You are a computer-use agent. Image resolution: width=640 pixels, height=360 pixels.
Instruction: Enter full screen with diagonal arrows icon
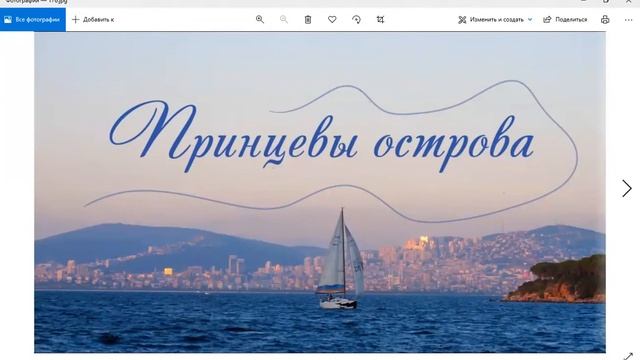[x=629, y=356]
